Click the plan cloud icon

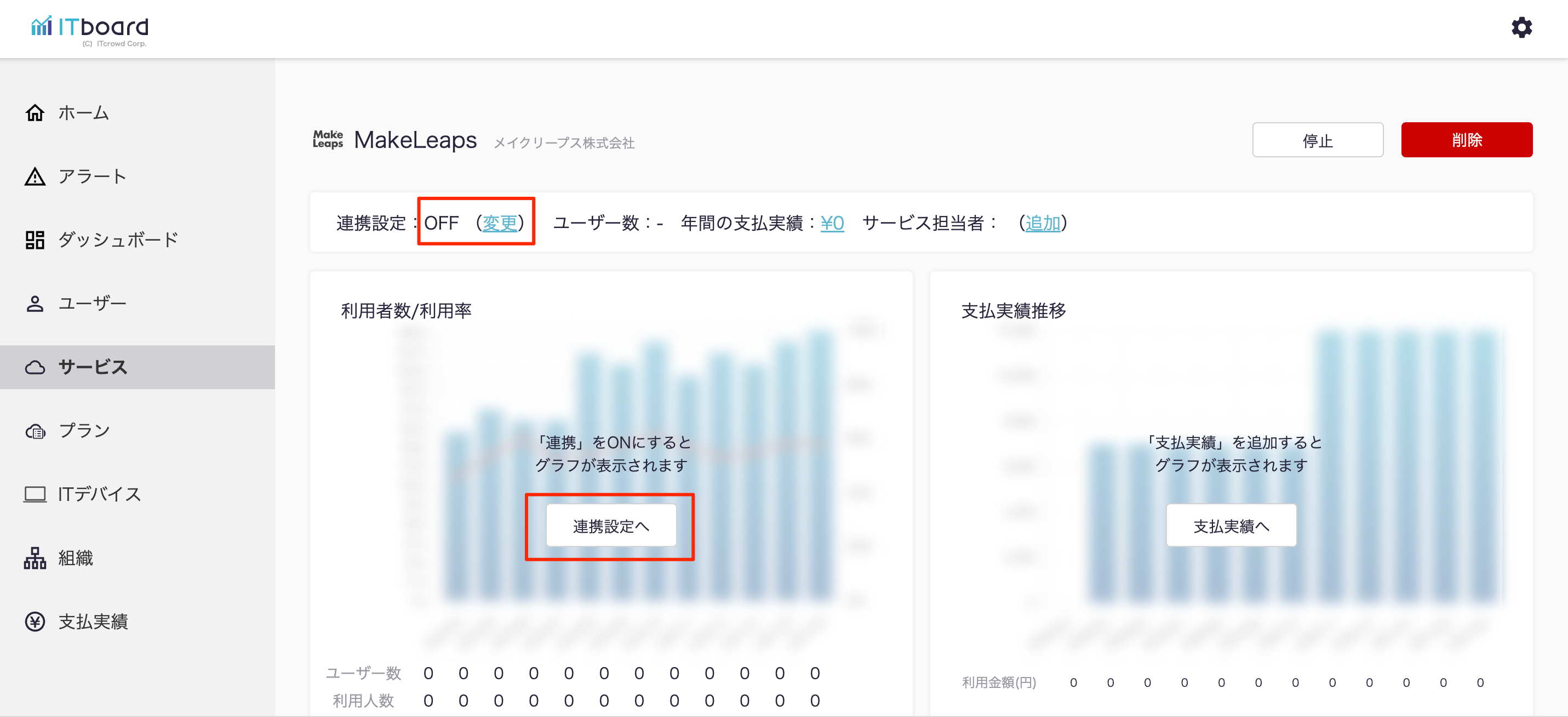tap(35, 431)
